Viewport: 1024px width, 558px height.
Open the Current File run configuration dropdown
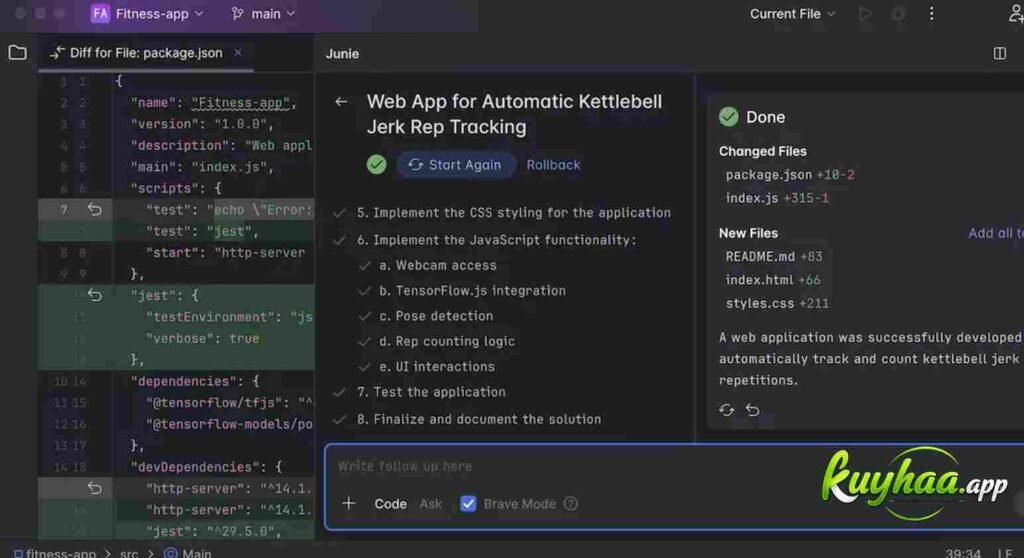(792, 14)
